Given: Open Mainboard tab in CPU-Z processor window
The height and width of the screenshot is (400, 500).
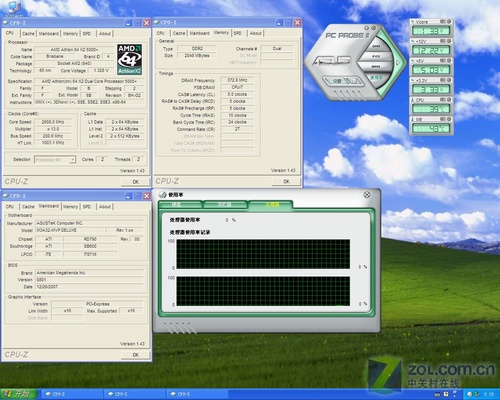Looking at the screenshot, I should [x=49, y=33].
